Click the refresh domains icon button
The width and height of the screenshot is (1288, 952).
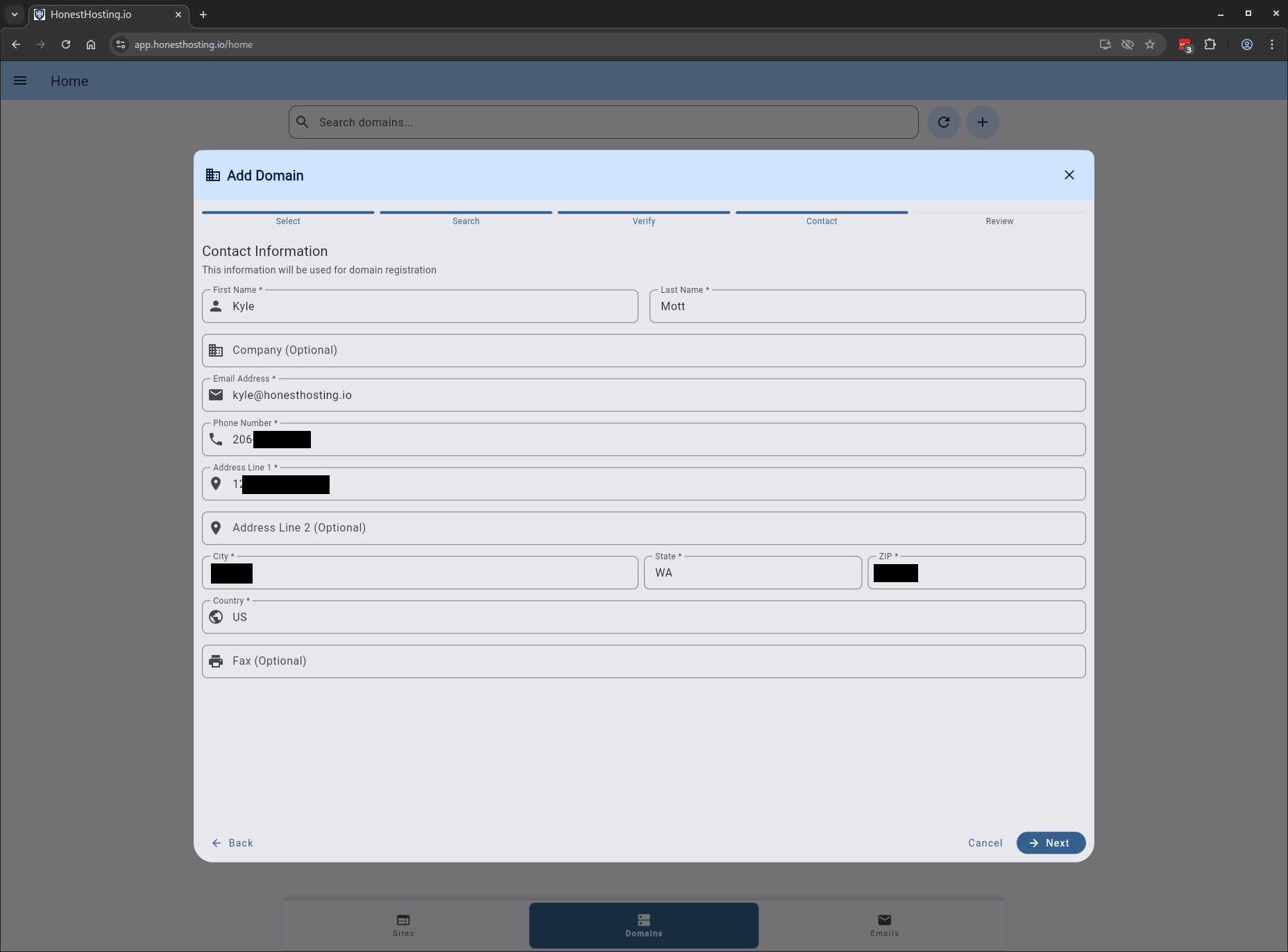tap(943, 122)
